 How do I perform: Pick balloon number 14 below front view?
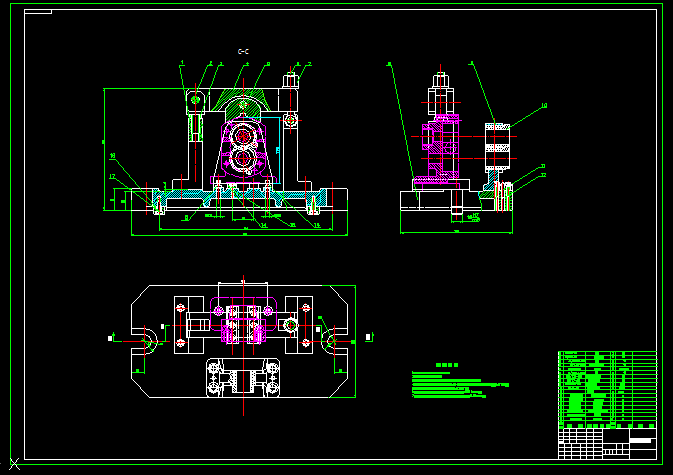click(264, 225)
